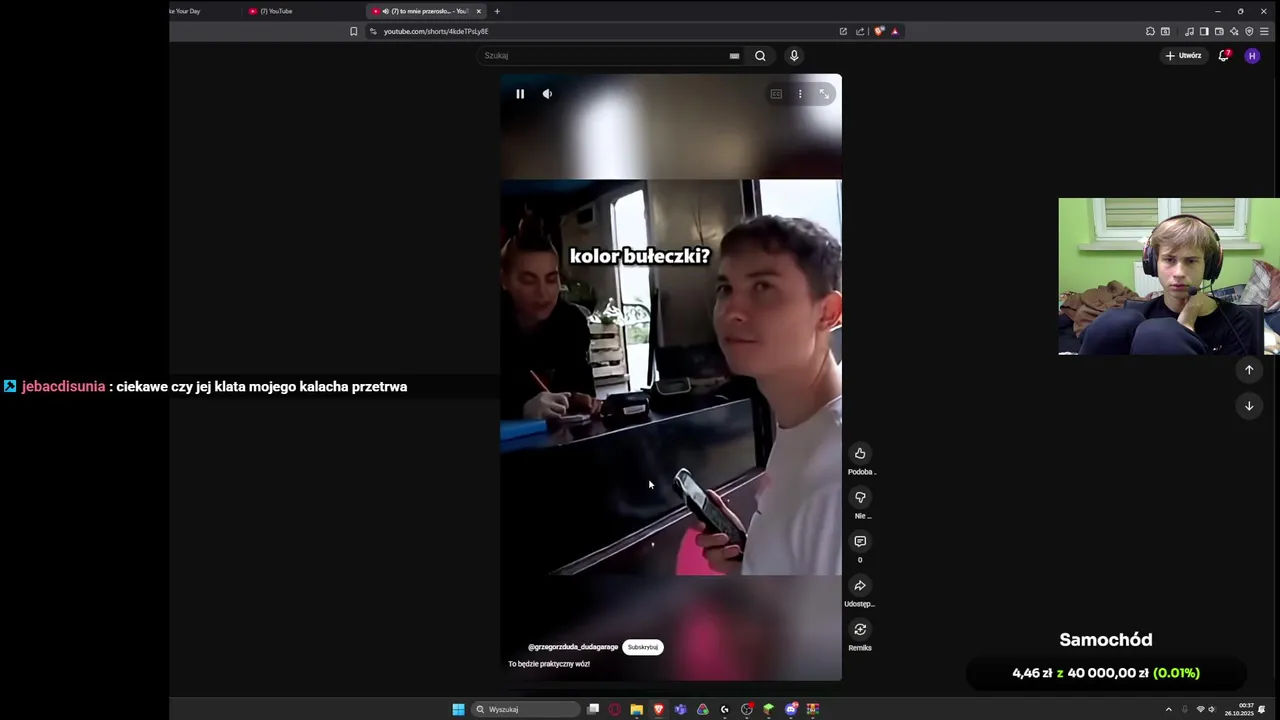Open WinRAR from the taskbar
This screenshot has height=720, width=1280.
pos(813,709)
